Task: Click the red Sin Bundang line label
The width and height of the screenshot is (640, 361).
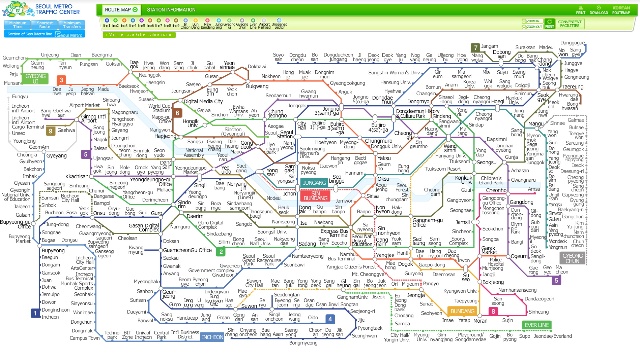Action: click(315, 196)
